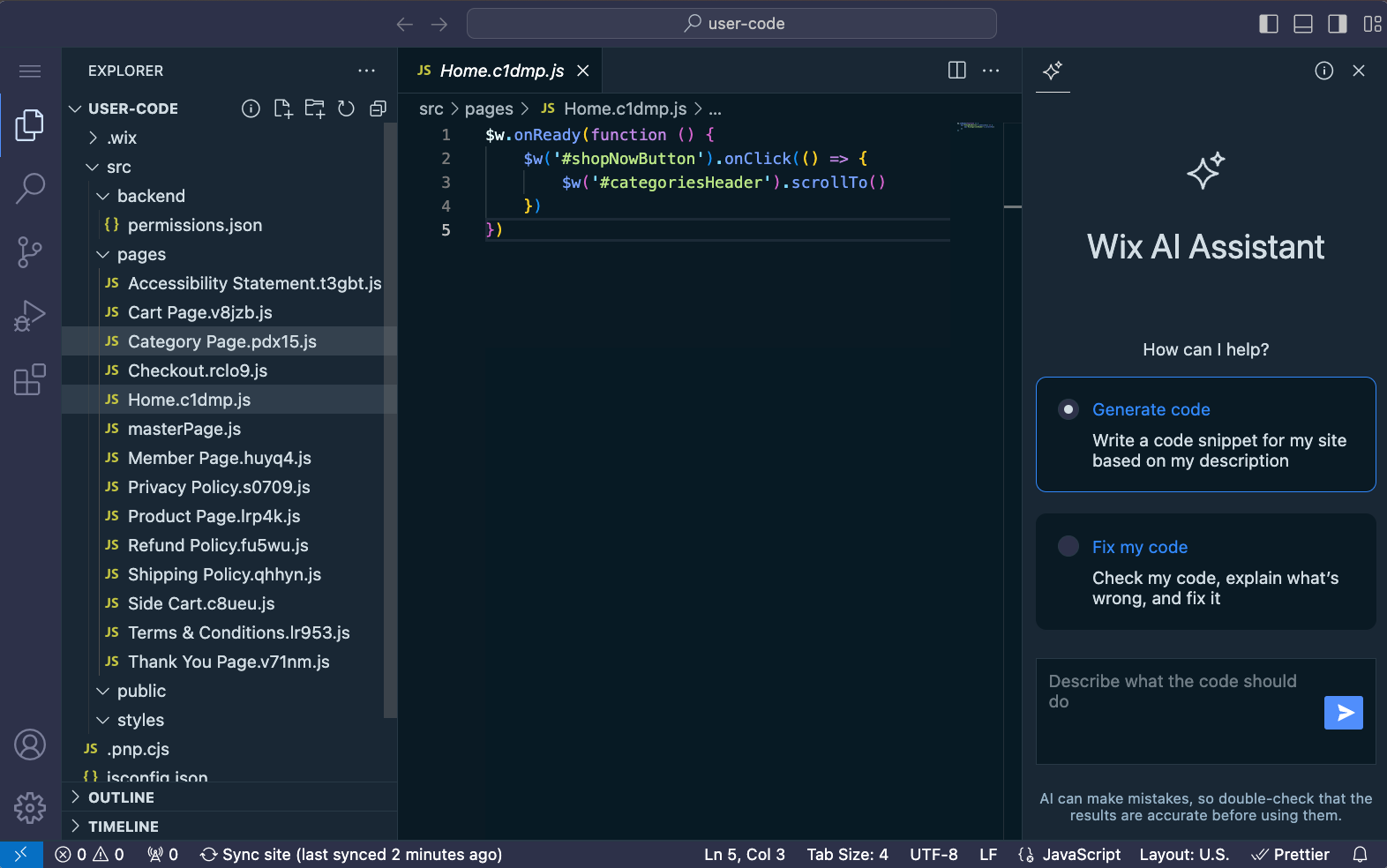This screenshot has width=1387, height=868.
Task: Open the remote window status icon
Action: click(x=21, y=854)
